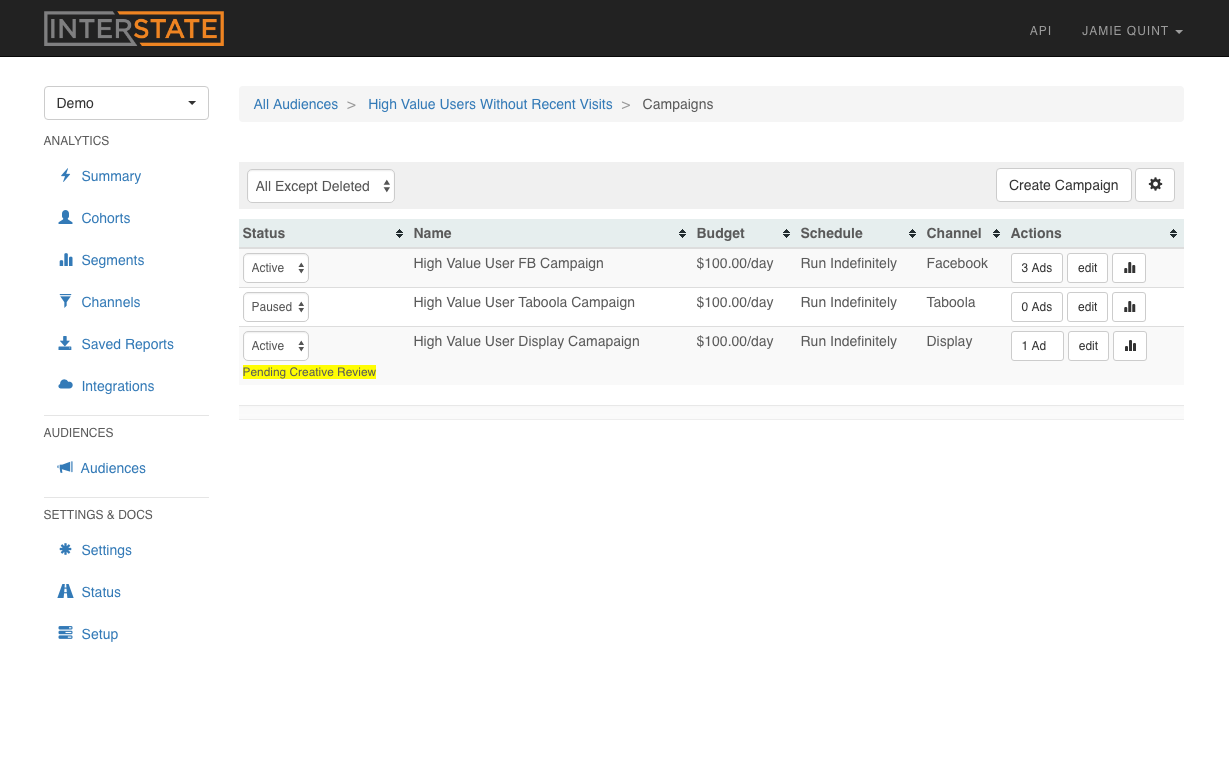Click the Channels funnel icon
Viewport: 1229px width, 769px height.
pos(65,301)
